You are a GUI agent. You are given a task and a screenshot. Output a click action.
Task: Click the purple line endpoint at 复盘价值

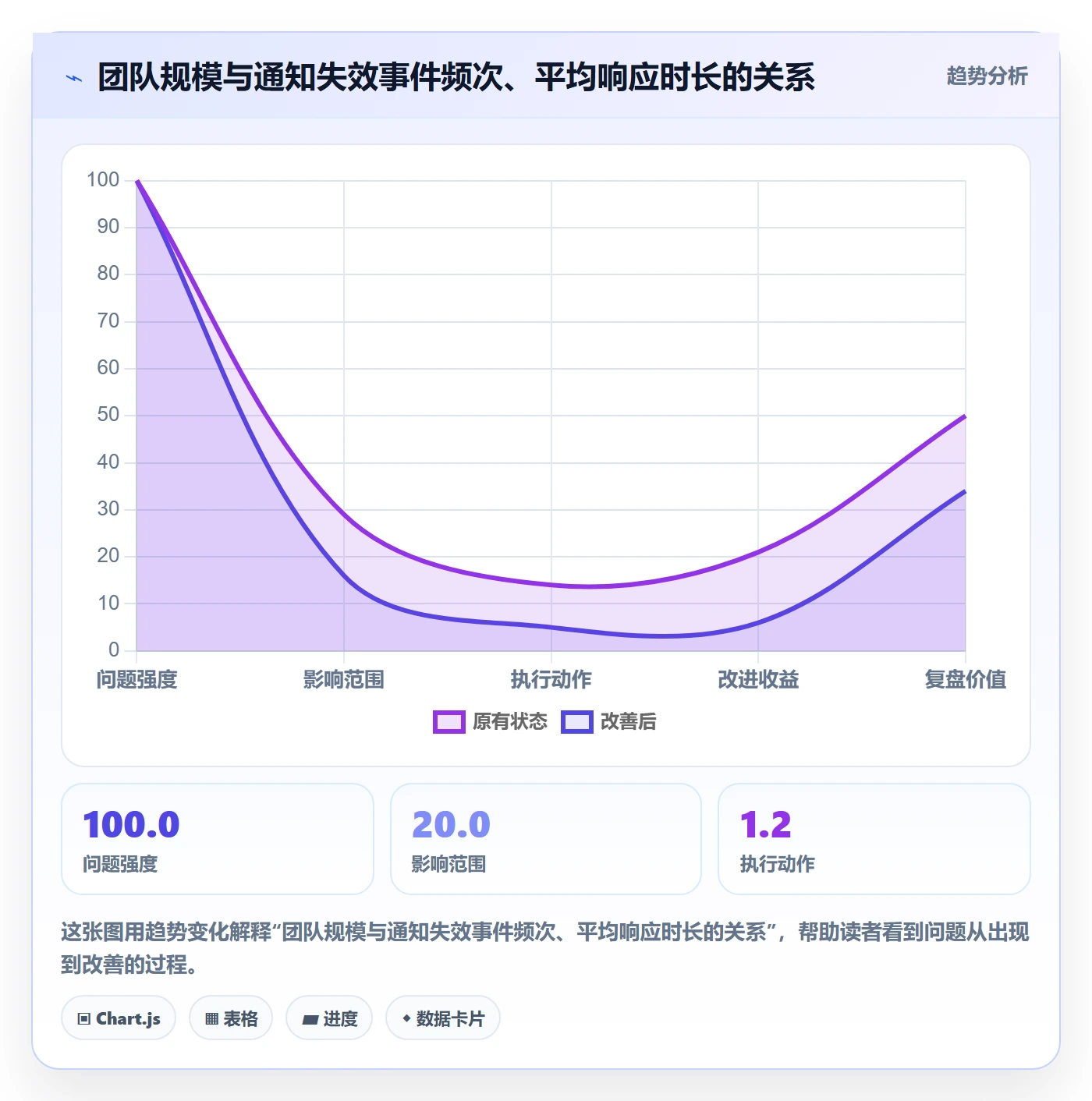[x=966, y=416]
